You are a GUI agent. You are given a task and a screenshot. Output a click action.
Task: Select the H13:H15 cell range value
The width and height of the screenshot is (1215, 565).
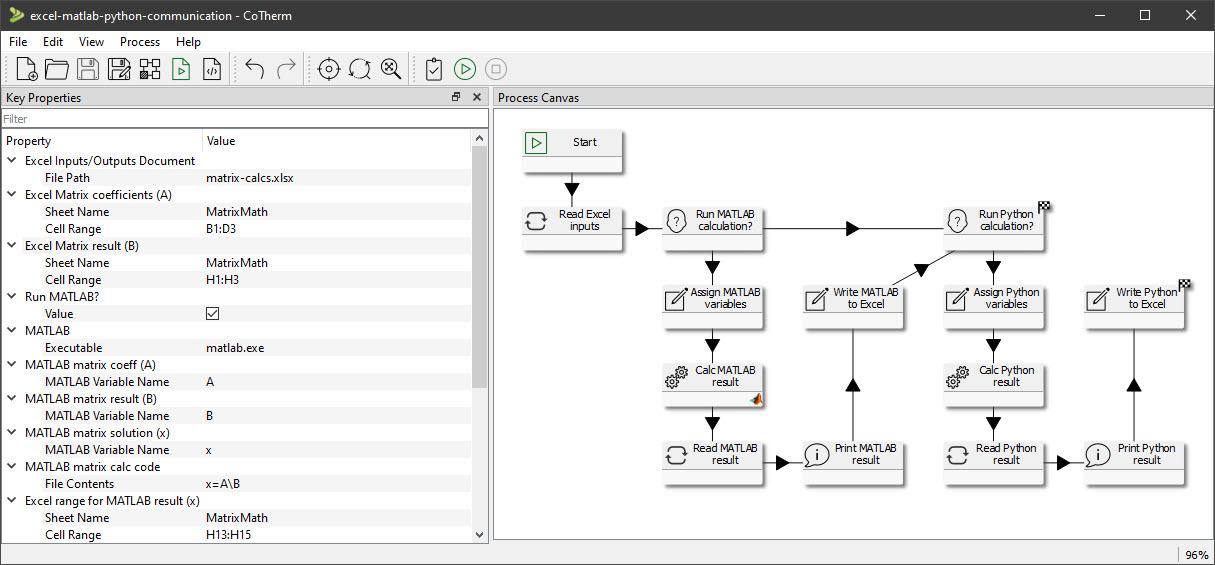229,534
